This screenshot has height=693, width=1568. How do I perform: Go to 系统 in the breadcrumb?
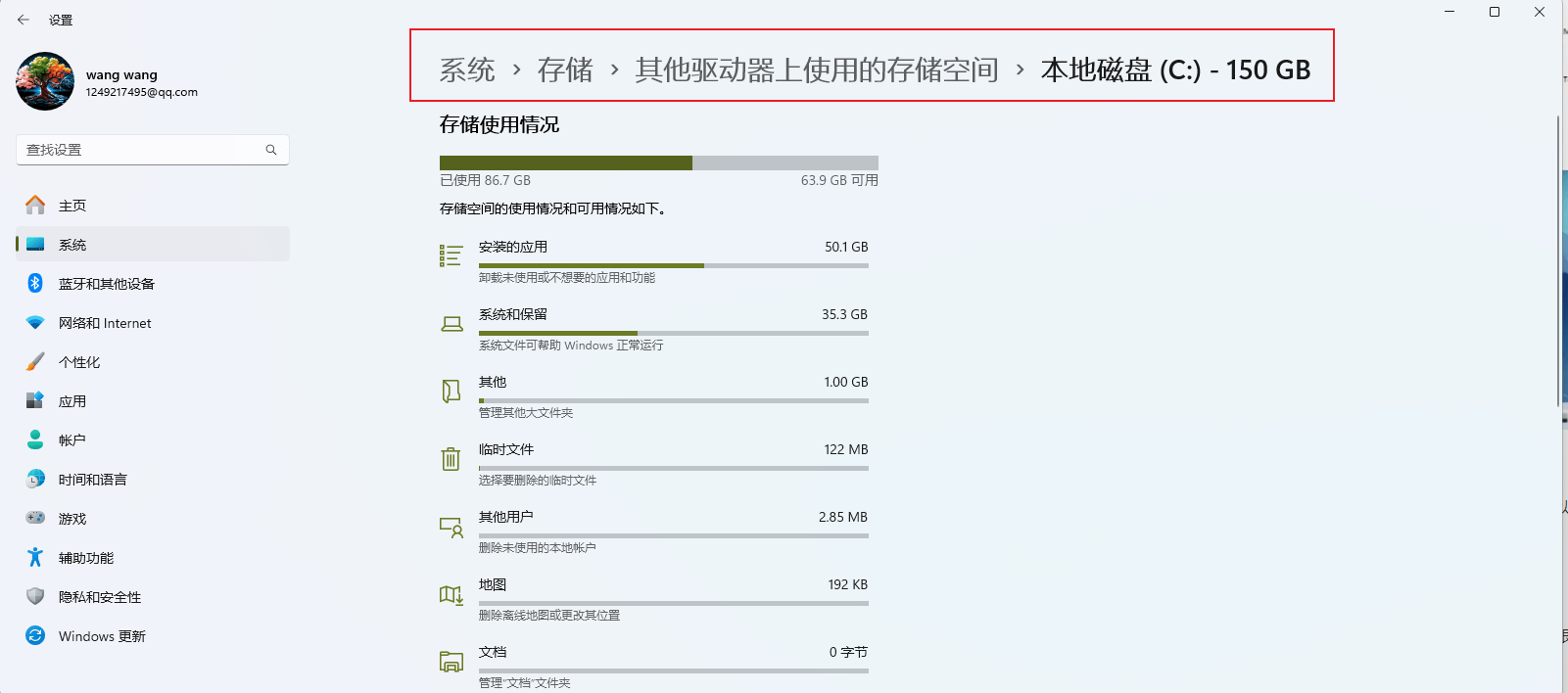point(467,69)
